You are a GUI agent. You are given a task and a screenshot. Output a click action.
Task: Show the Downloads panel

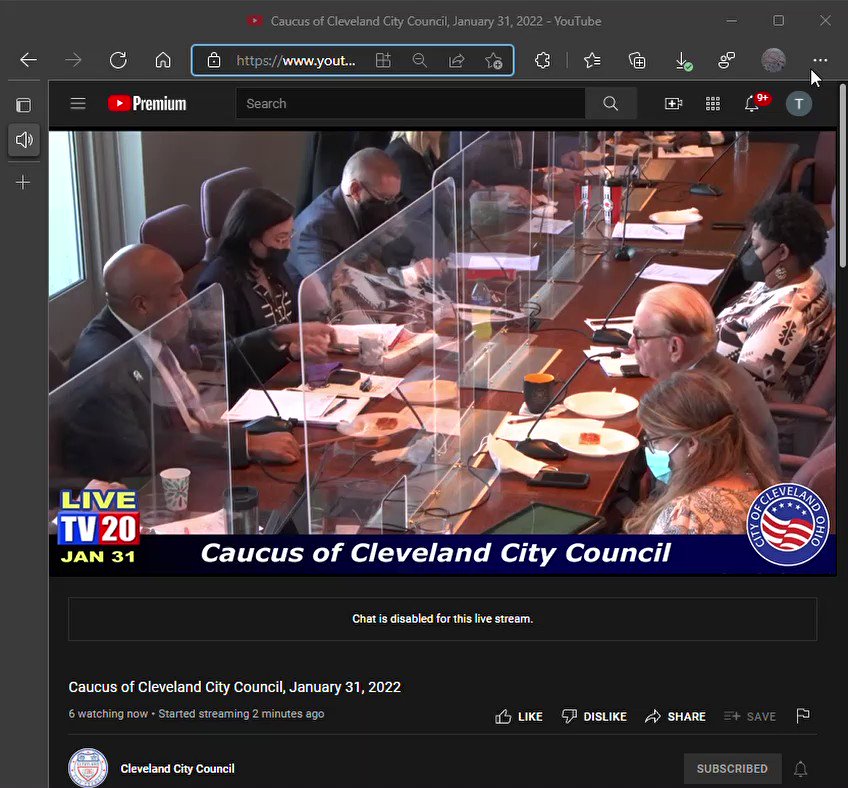[684, 61]
